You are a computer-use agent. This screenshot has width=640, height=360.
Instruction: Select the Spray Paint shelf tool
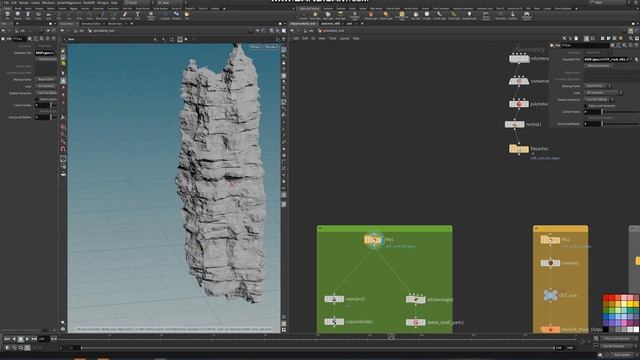coord(126,16)
